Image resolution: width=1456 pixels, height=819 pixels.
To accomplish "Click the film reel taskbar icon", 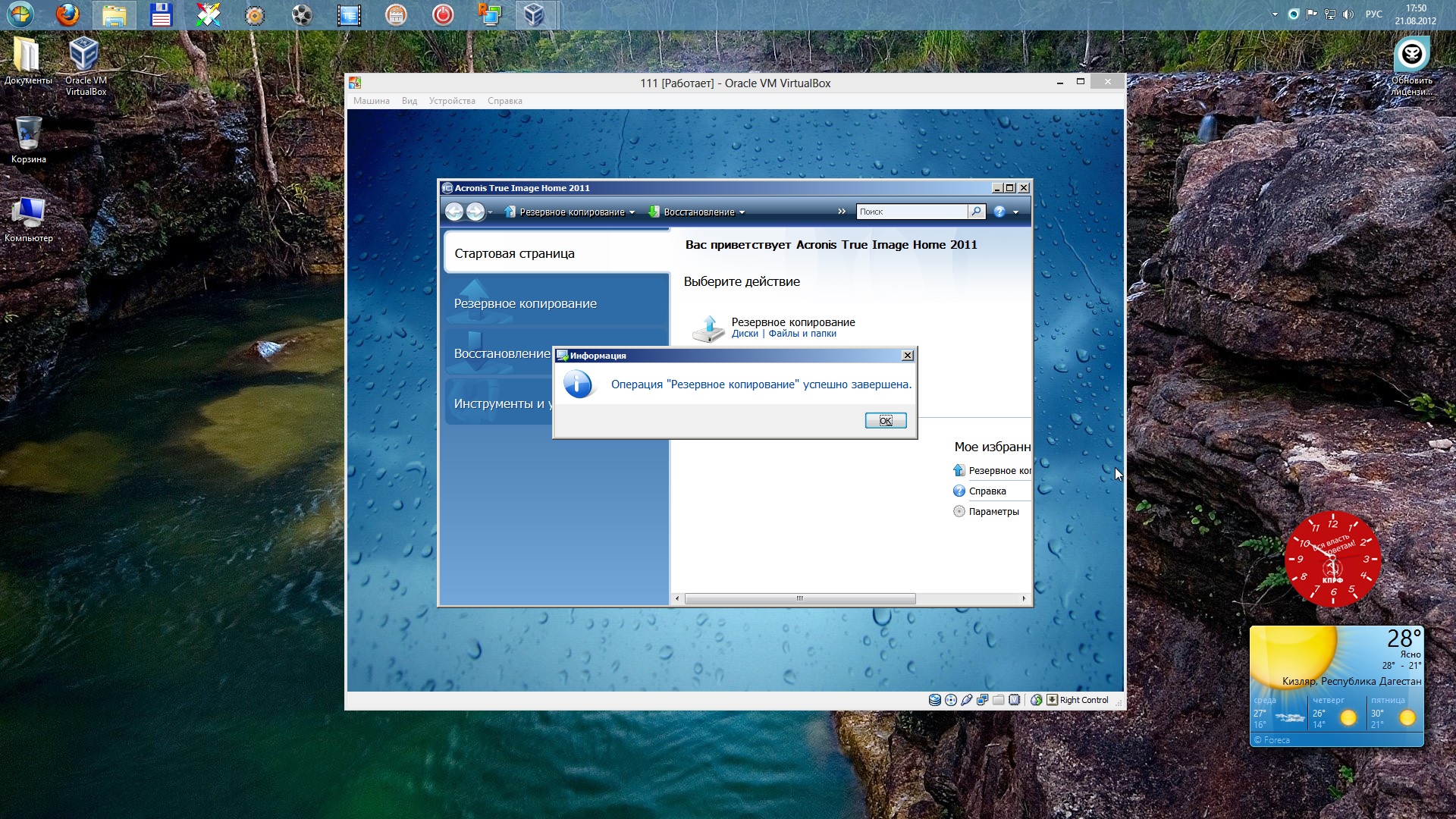I will pyautogui.click(x=302, y=14).
